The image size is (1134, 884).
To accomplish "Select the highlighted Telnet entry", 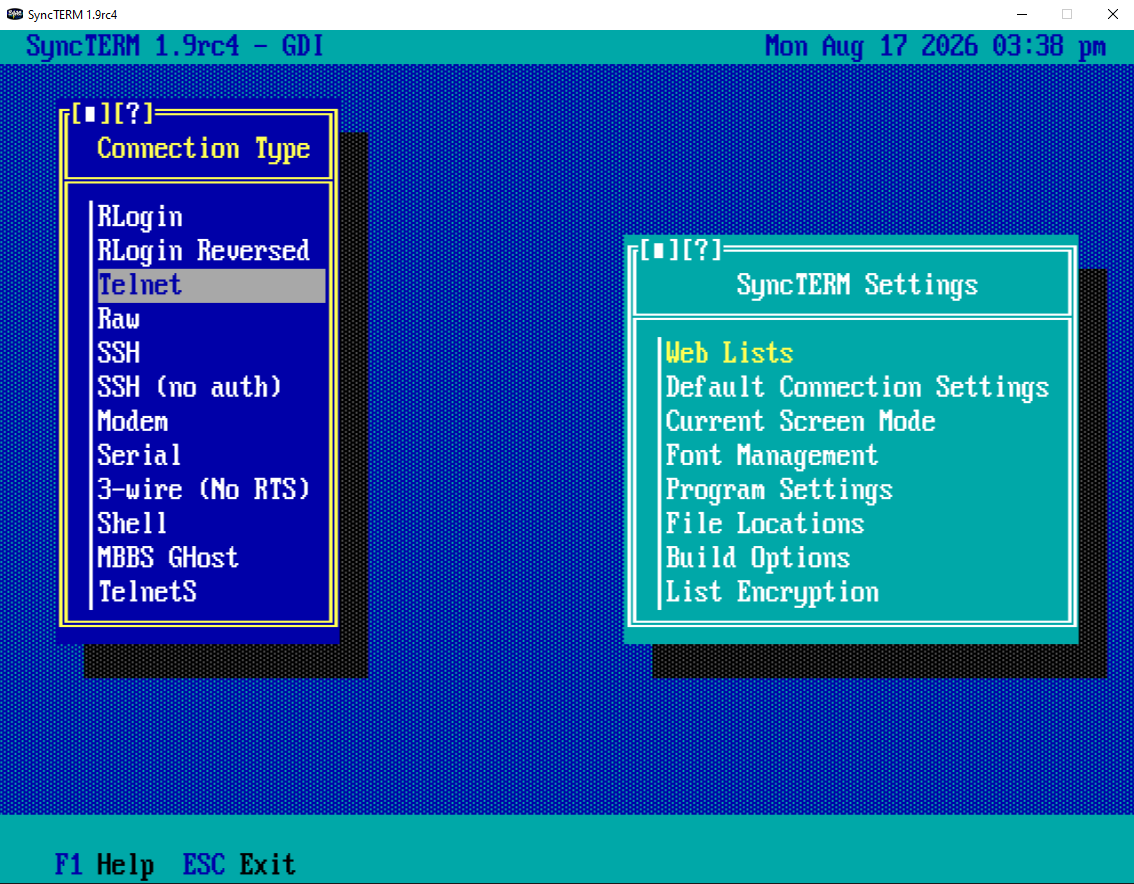I will [211, 285].
